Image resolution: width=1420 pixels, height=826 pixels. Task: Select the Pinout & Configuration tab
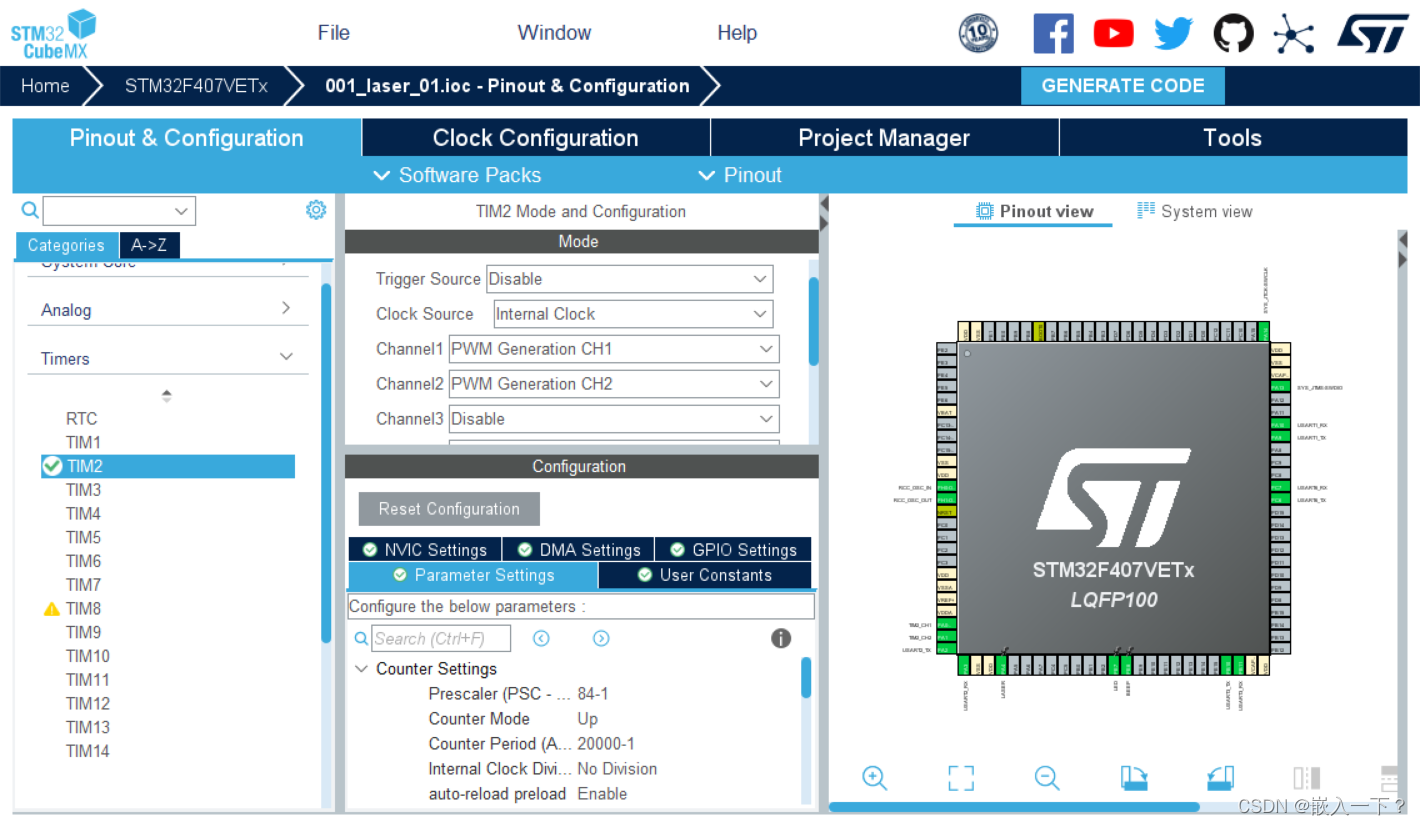187,138
